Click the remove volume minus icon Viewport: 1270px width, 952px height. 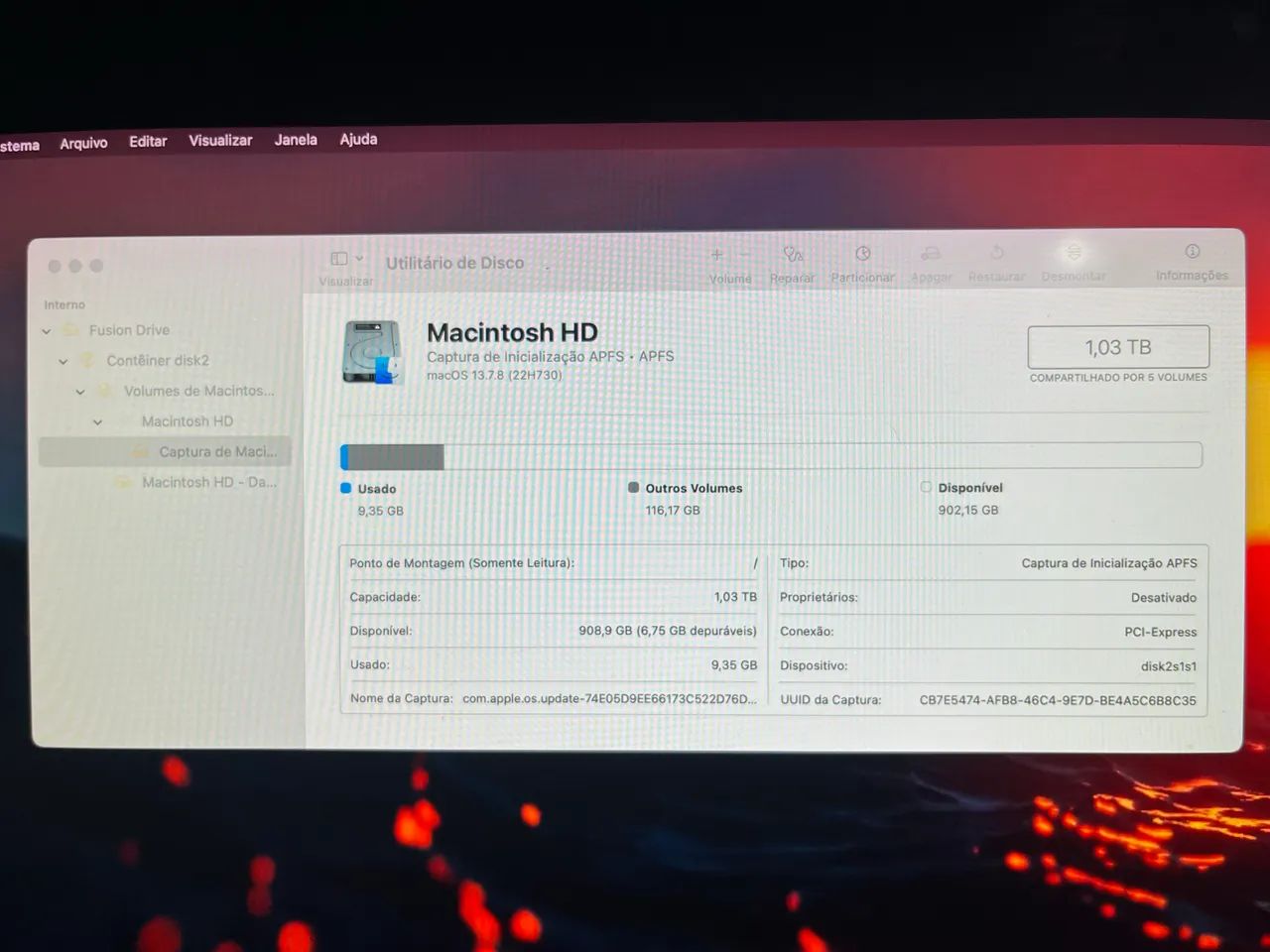click(744, 255)
